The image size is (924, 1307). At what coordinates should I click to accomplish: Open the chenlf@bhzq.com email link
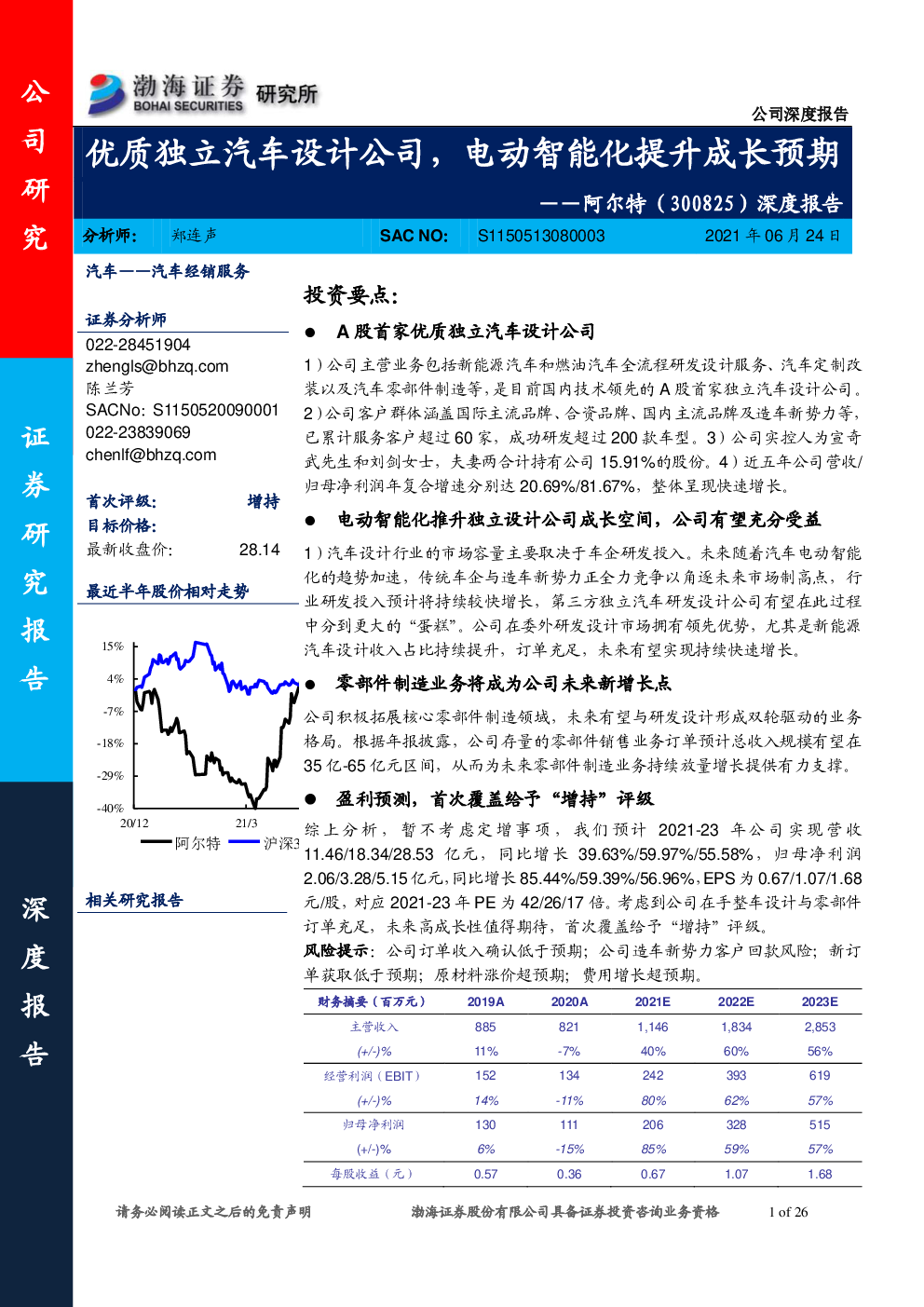(151, 456)
